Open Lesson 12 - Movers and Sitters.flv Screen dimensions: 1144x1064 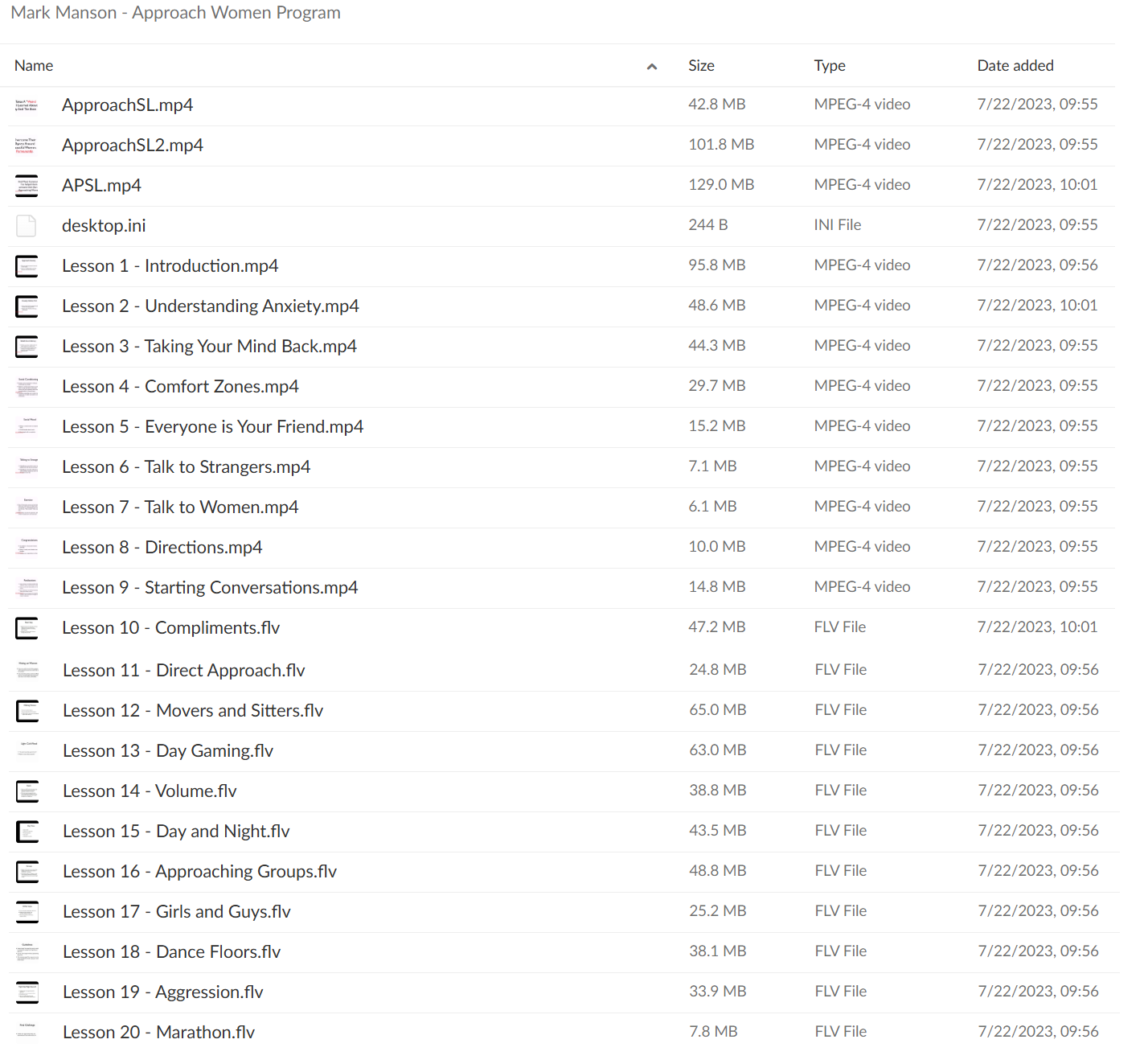coord(193,711)
